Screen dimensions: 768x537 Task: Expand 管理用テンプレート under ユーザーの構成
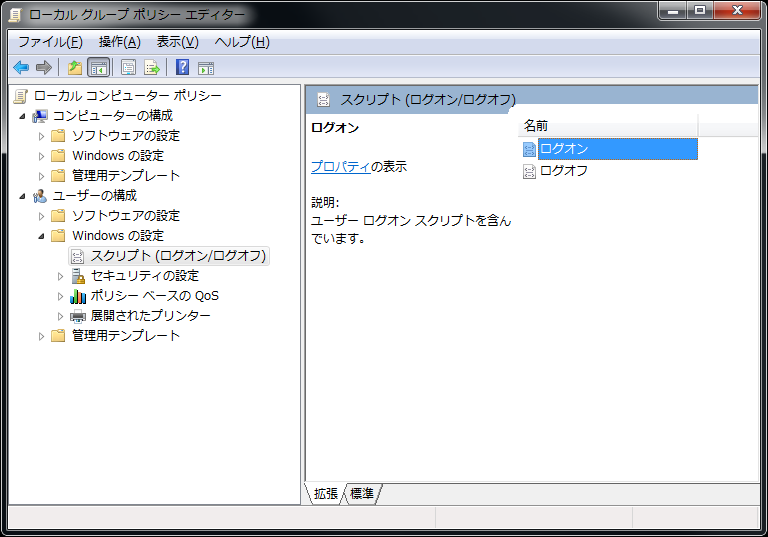point(41,336)
